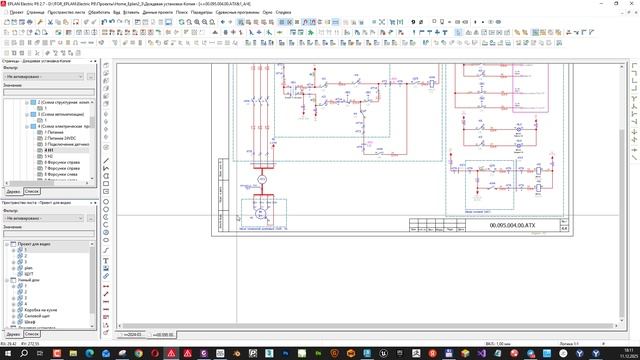Screen dimensions: 640x360
Task: Select the Line drawing tool
Action: (x=106, y=160)
